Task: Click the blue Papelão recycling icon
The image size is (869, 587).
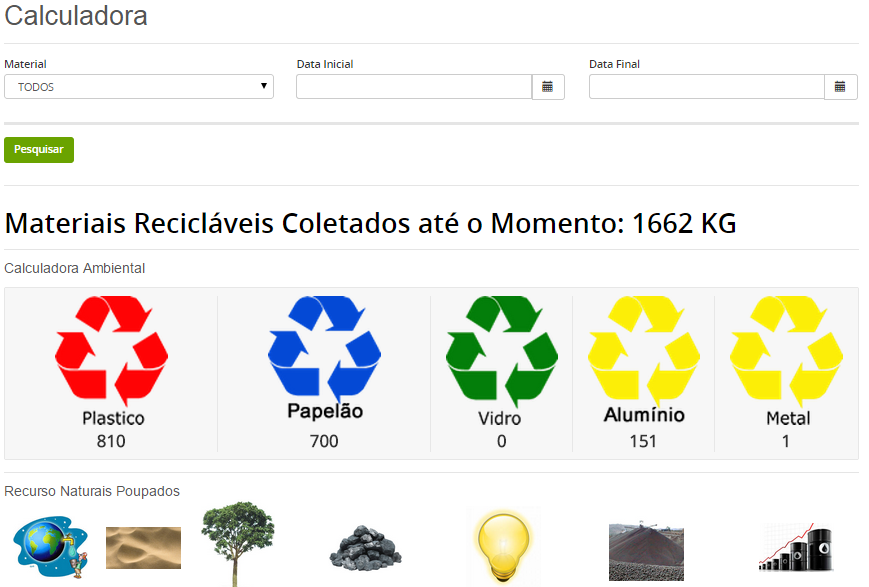Action: click(324, 348)
